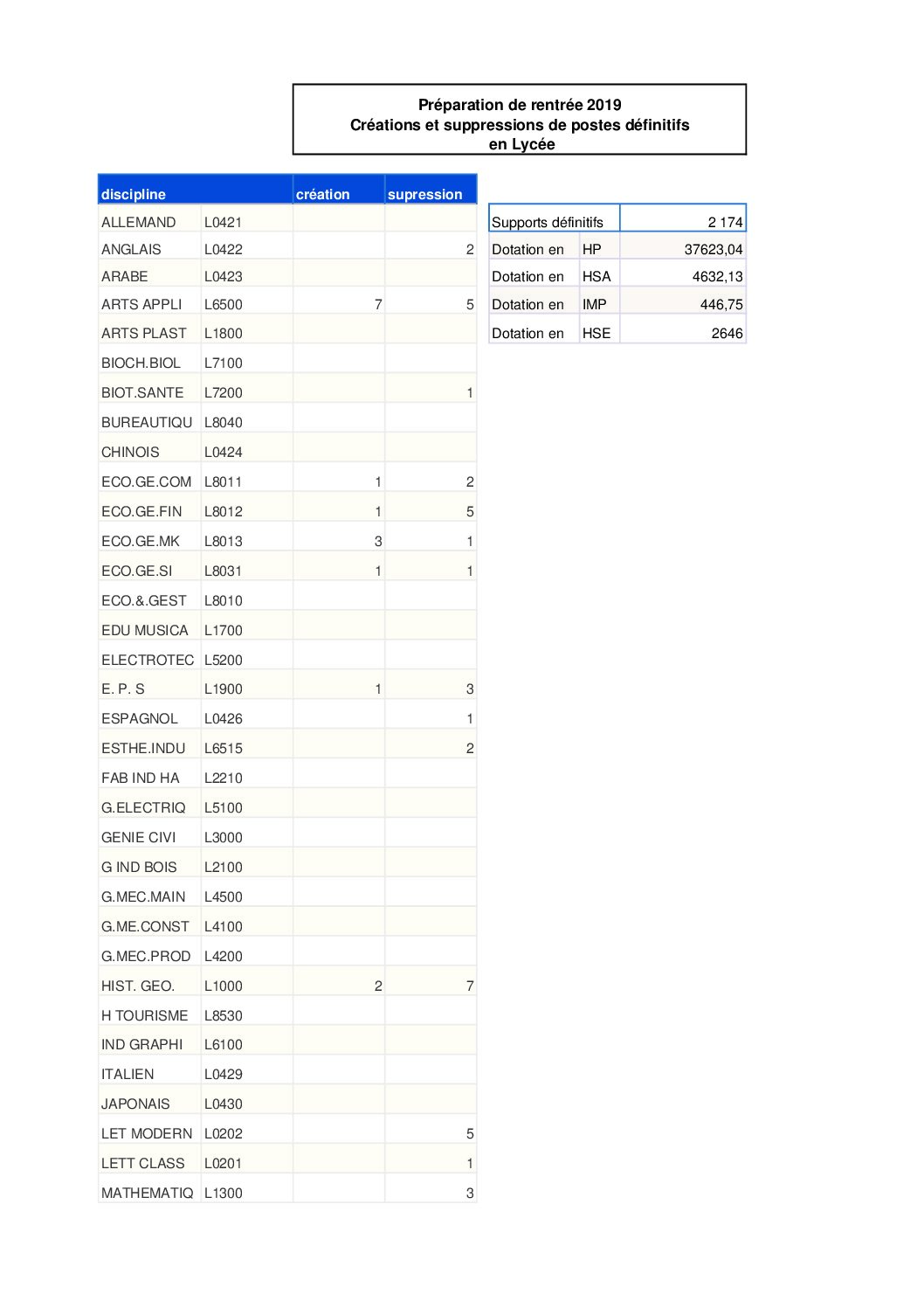Select the ECO.GE.SI discipline cell

tap(149, 567)
